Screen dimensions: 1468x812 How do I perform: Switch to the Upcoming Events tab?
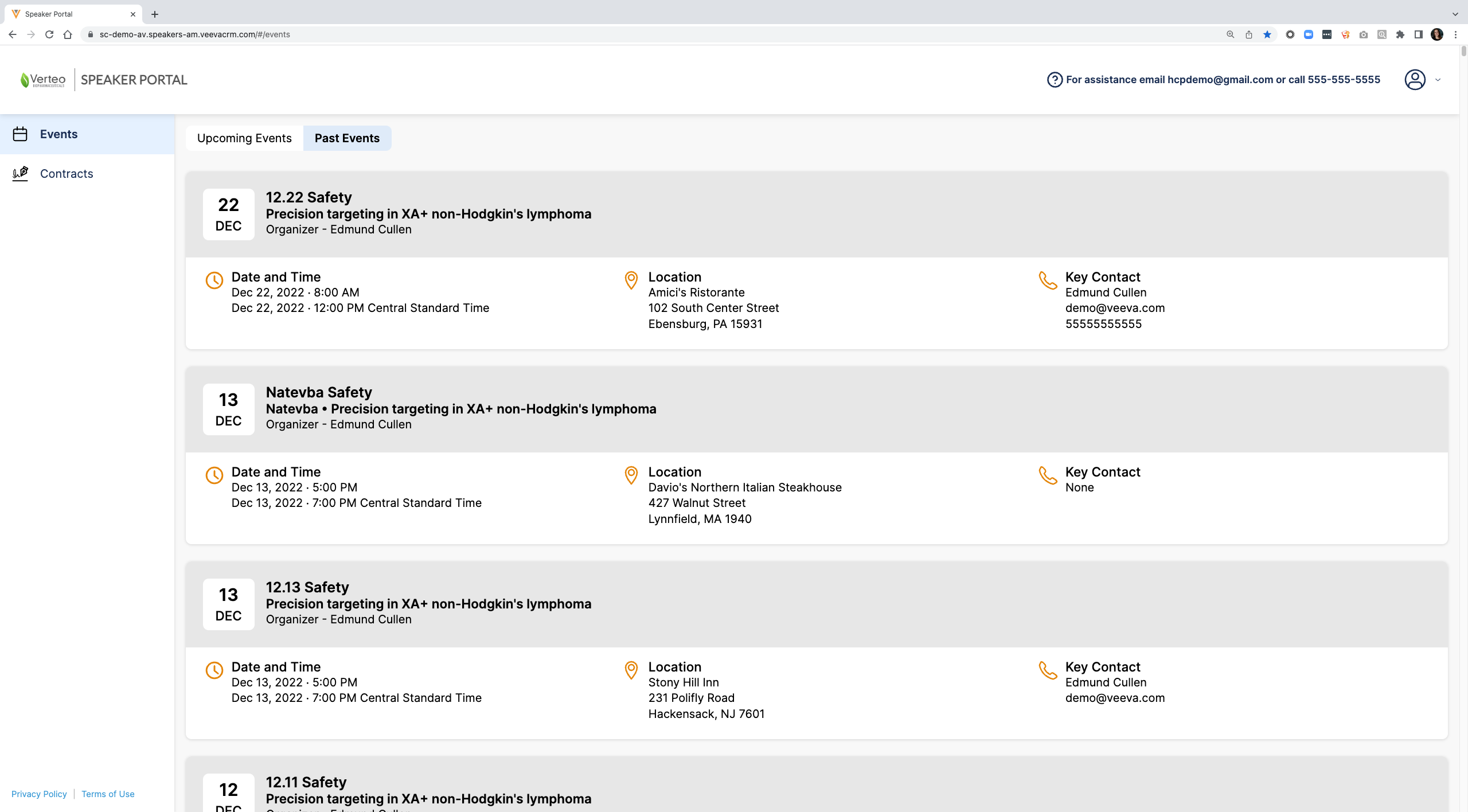(x=244, y=138)
